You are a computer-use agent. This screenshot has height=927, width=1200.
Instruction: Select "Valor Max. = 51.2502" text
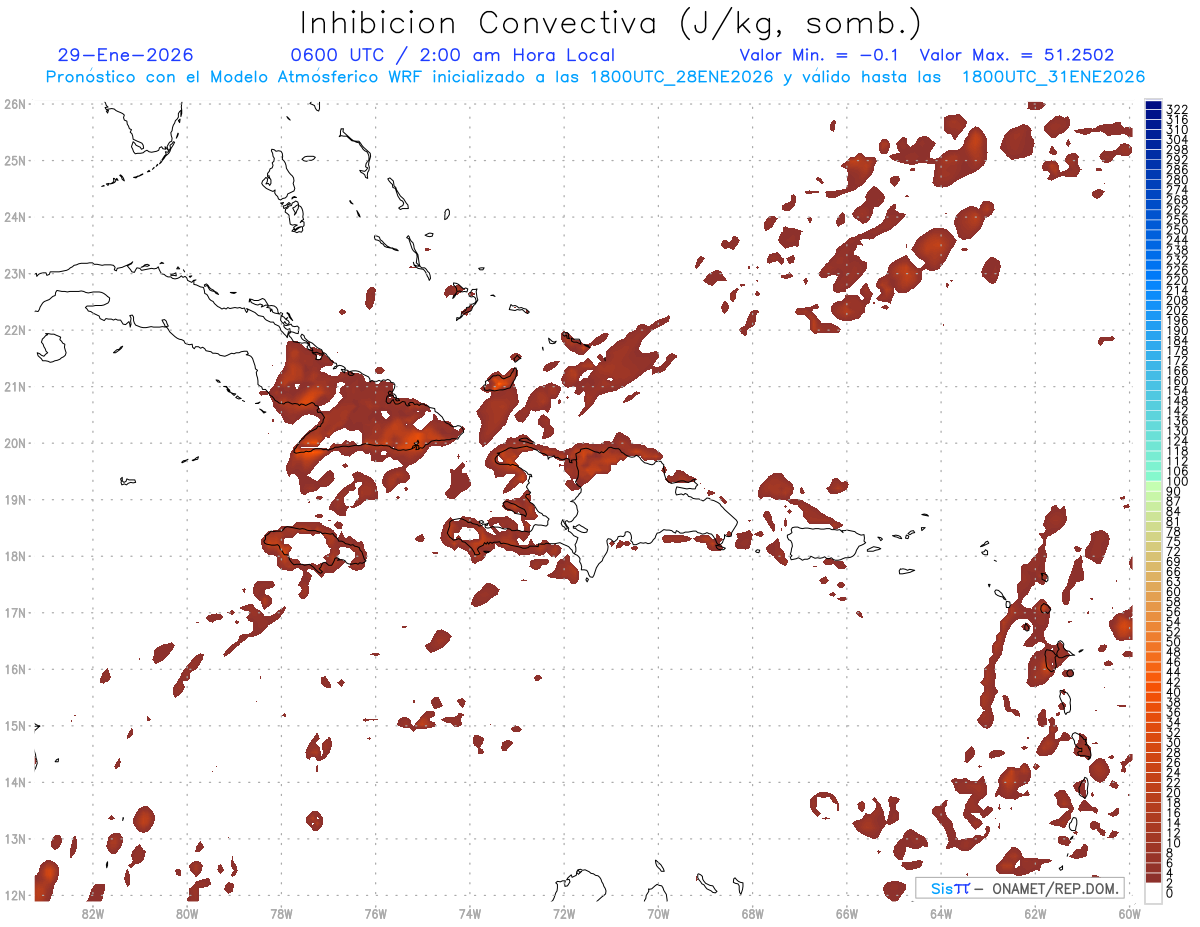(x=1017, y=55)
